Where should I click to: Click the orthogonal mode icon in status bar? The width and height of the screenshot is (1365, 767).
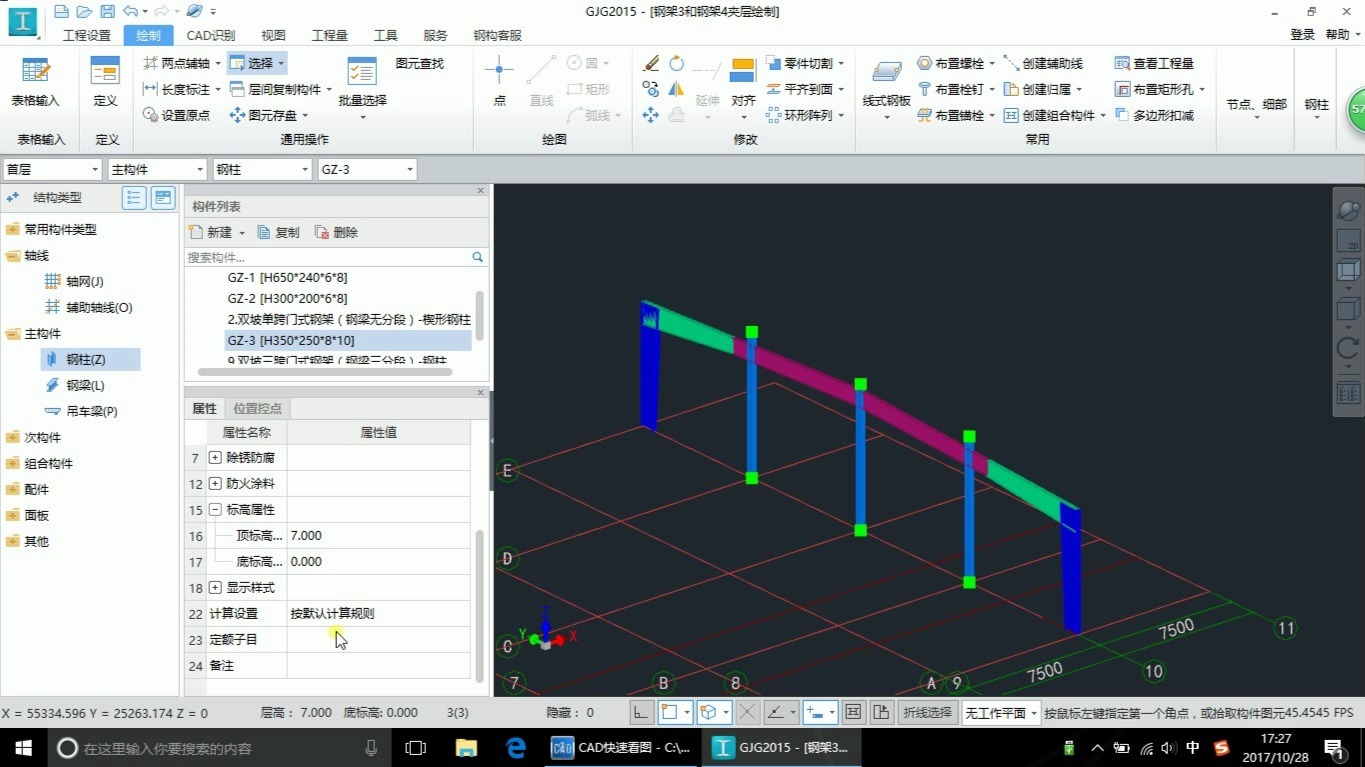pos(641,712)
